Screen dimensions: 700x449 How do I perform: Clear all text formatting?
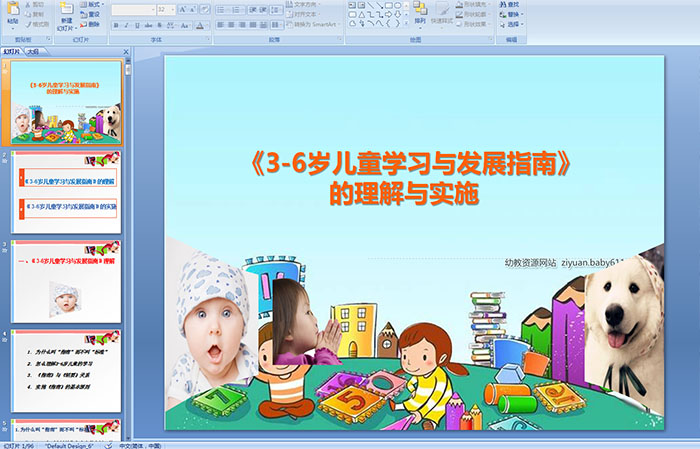[x=205, y=9]
